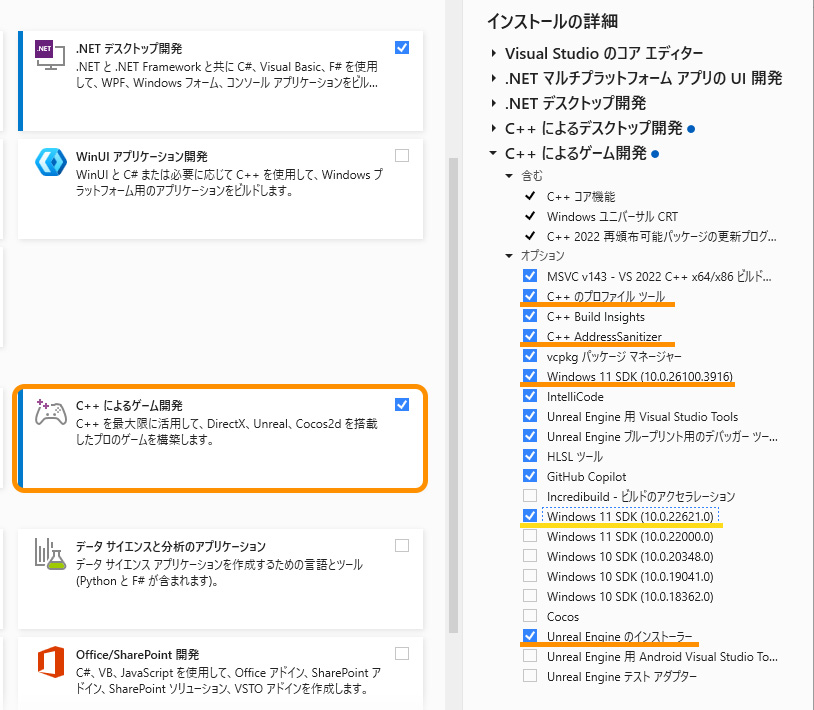
Task: Check the データ サイエンスと分析 workload checkbox
Action: tap(402, 545)
